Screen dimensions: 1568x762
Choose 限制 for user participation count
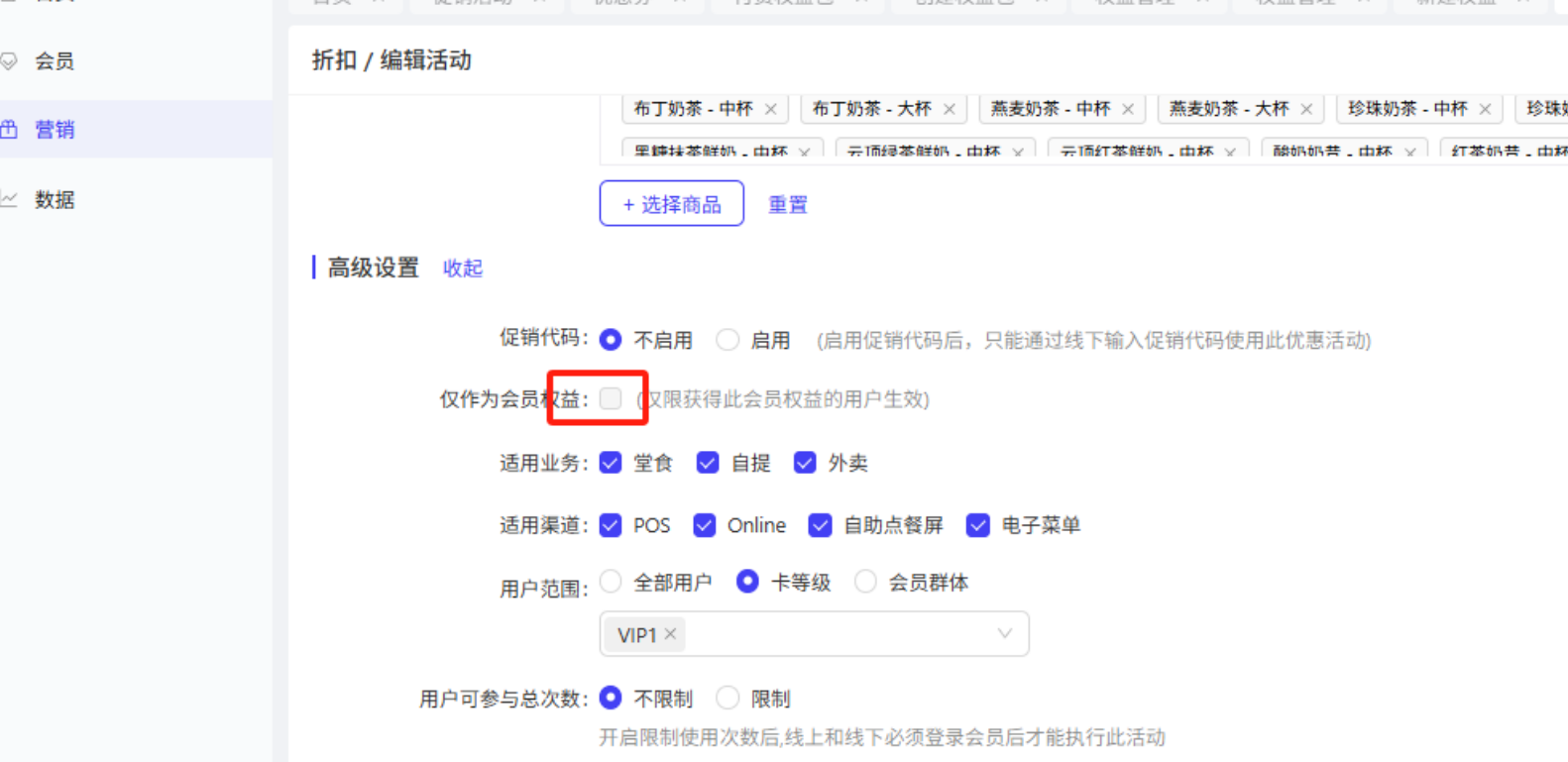(728, 699)
